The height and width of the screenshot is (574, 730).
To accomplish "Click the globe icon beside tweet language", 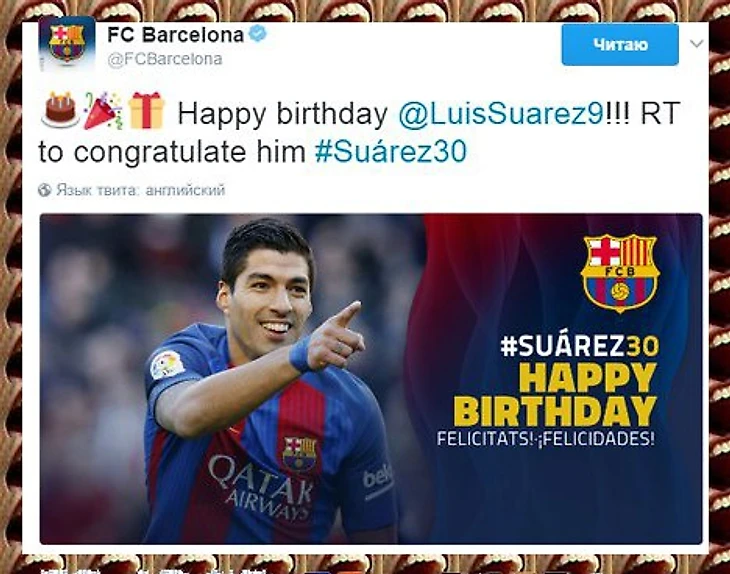I will coord(45,190).
